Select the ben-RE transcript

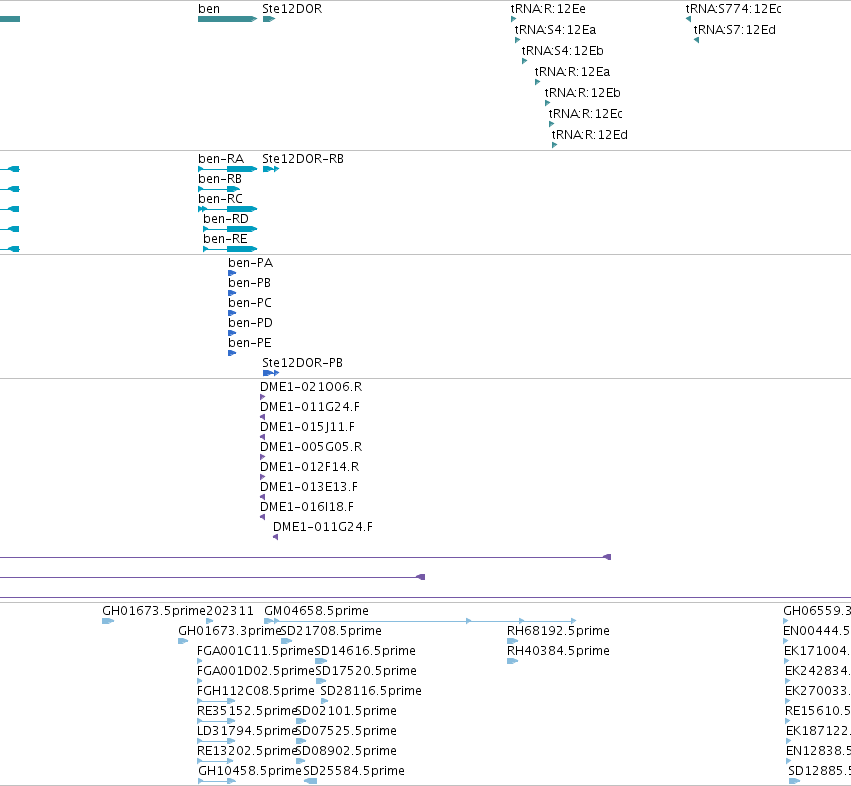click(x=230, y=249)
